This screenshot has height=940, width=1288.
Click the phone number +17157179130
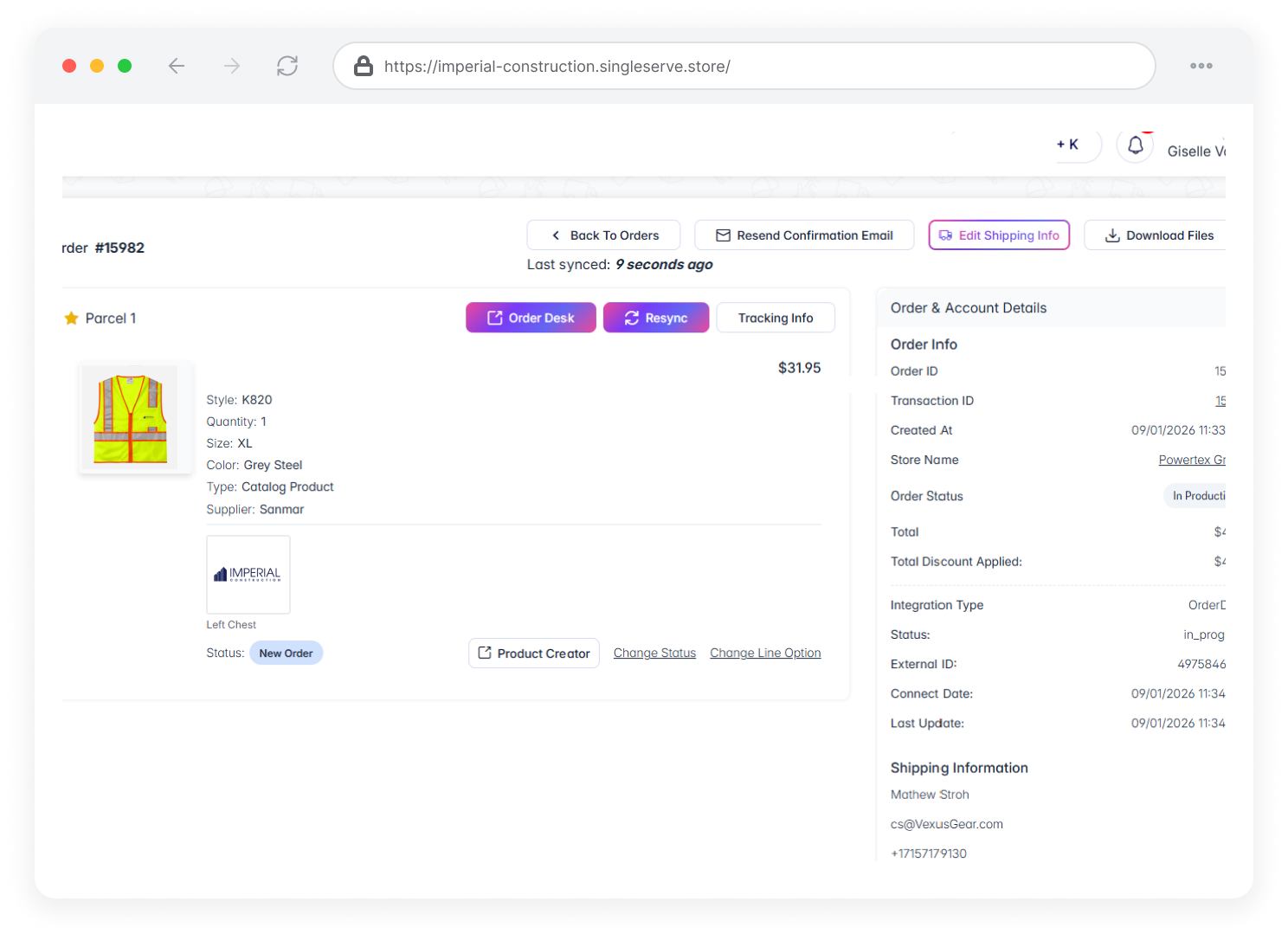(929, 853)
